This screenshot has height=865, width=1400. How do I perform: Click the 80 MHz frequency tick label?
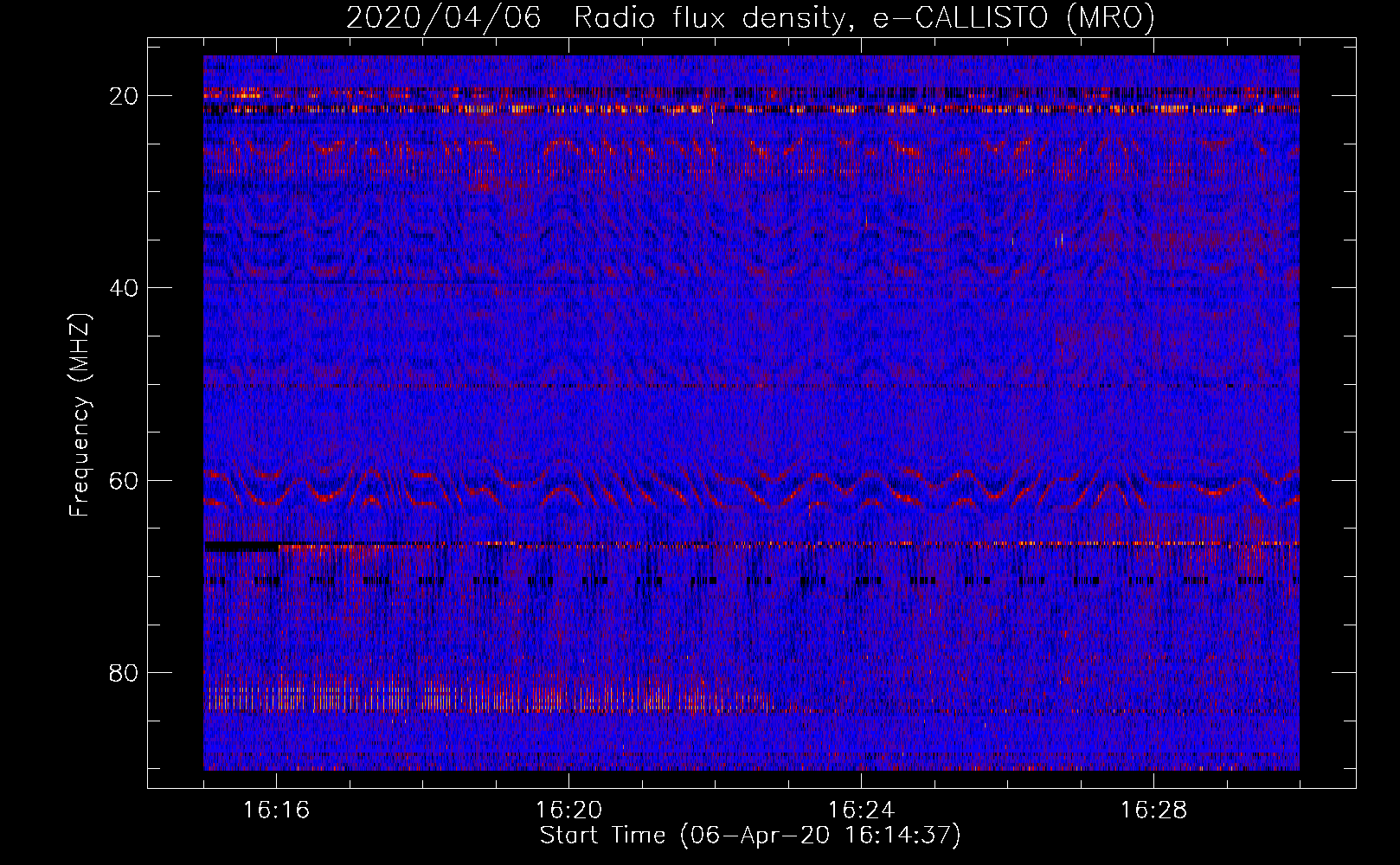point(124,673)
